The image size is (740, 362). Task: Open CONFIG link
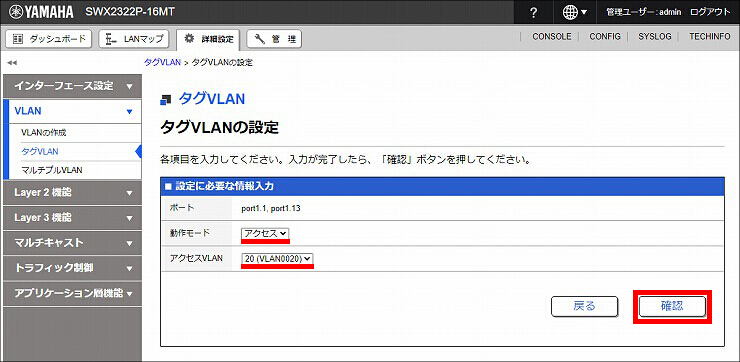pos(605,37)
